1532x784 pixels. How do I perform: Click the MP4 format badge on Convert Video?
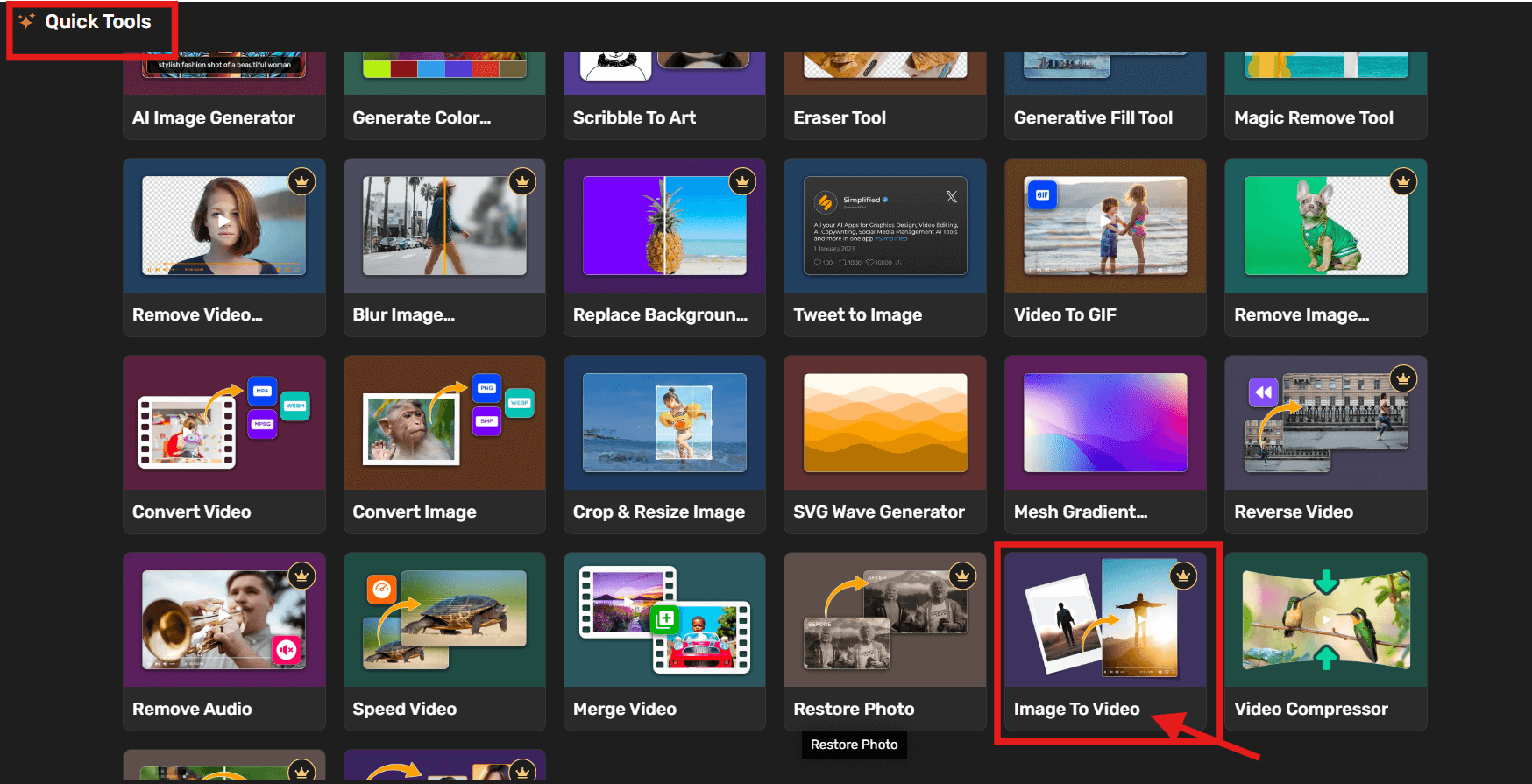(x=262, y=391)
